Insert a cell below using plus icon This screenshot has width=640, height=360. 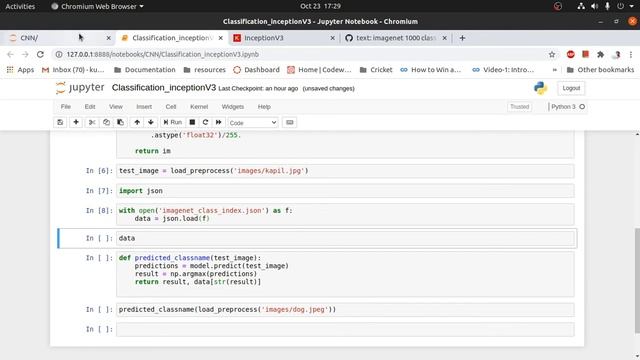(x=76, y=122)
